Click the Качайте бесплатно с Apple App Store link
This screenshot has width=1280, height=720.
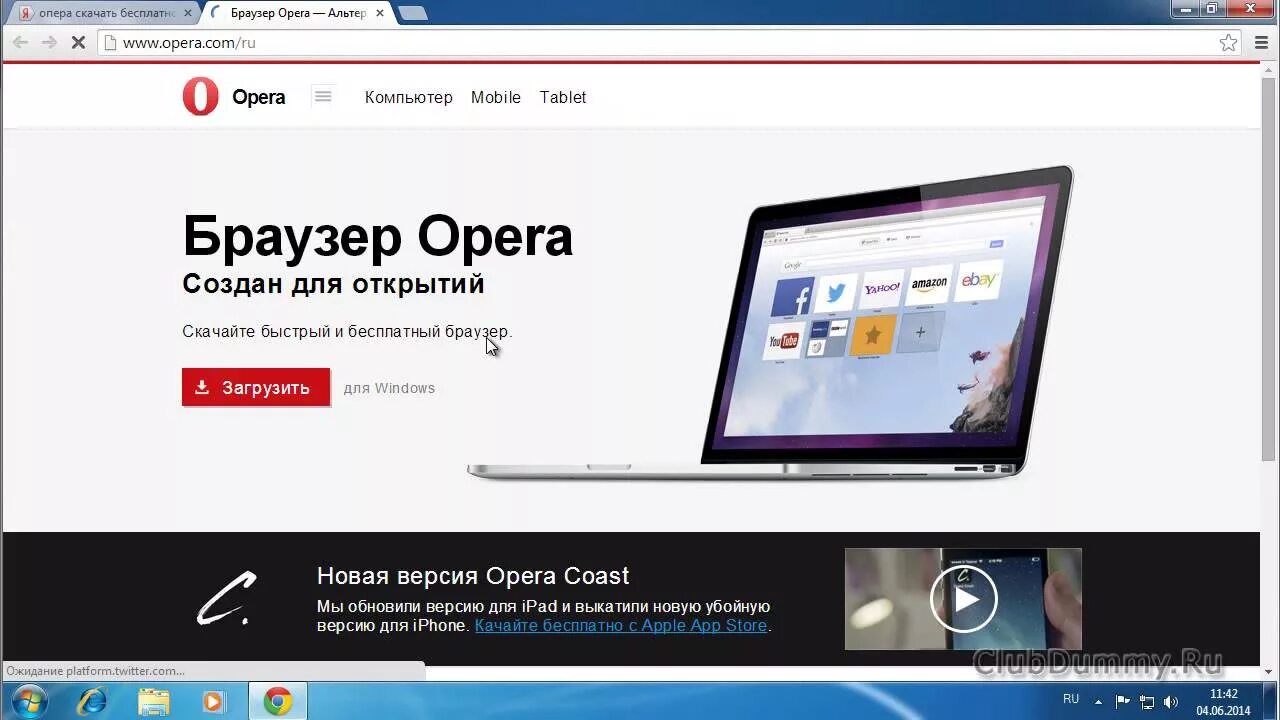pyautogui.click(x=621, y=625)
